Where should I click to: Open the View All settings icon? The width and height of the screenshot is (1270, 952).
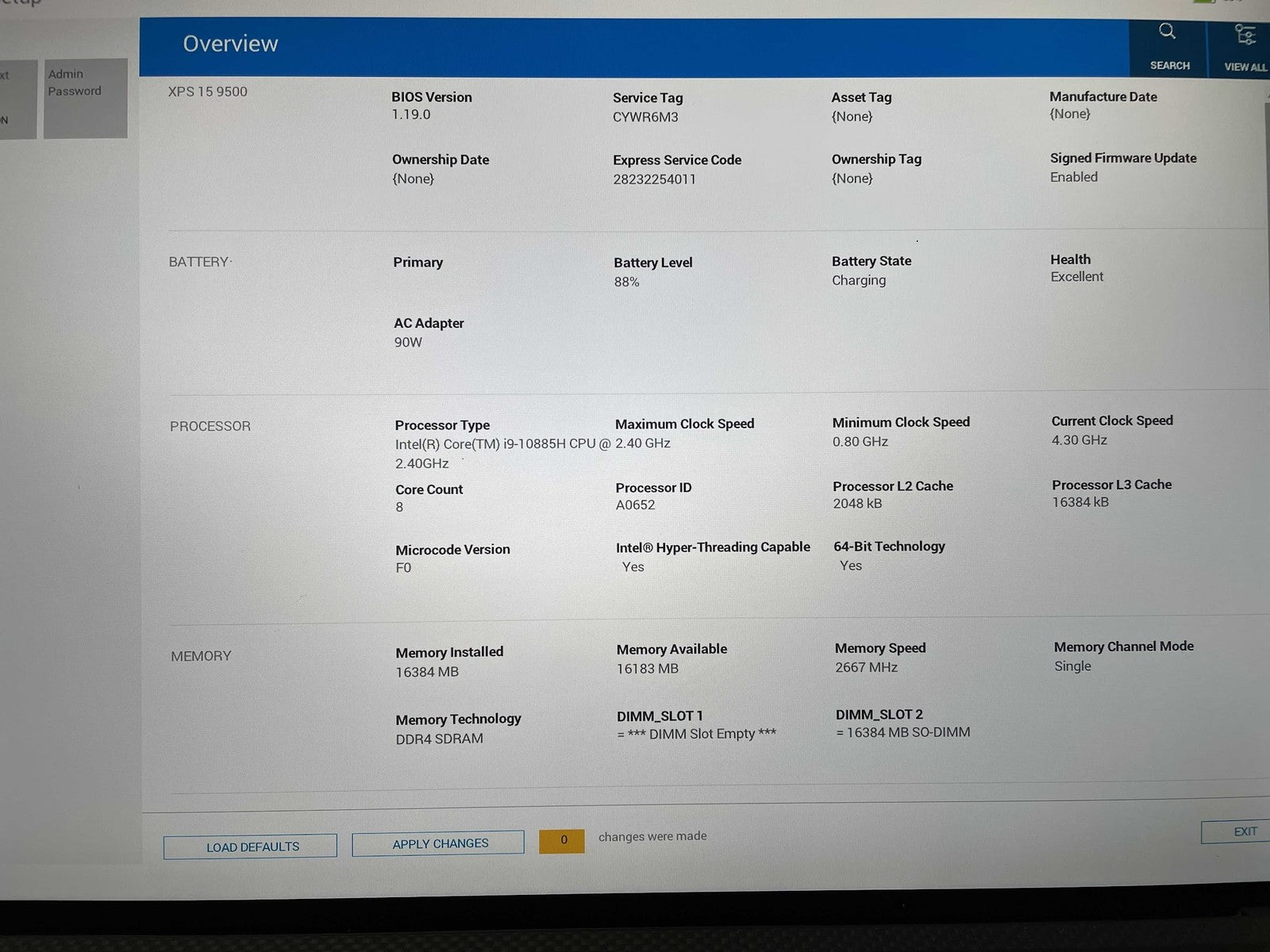(1245, 35)
